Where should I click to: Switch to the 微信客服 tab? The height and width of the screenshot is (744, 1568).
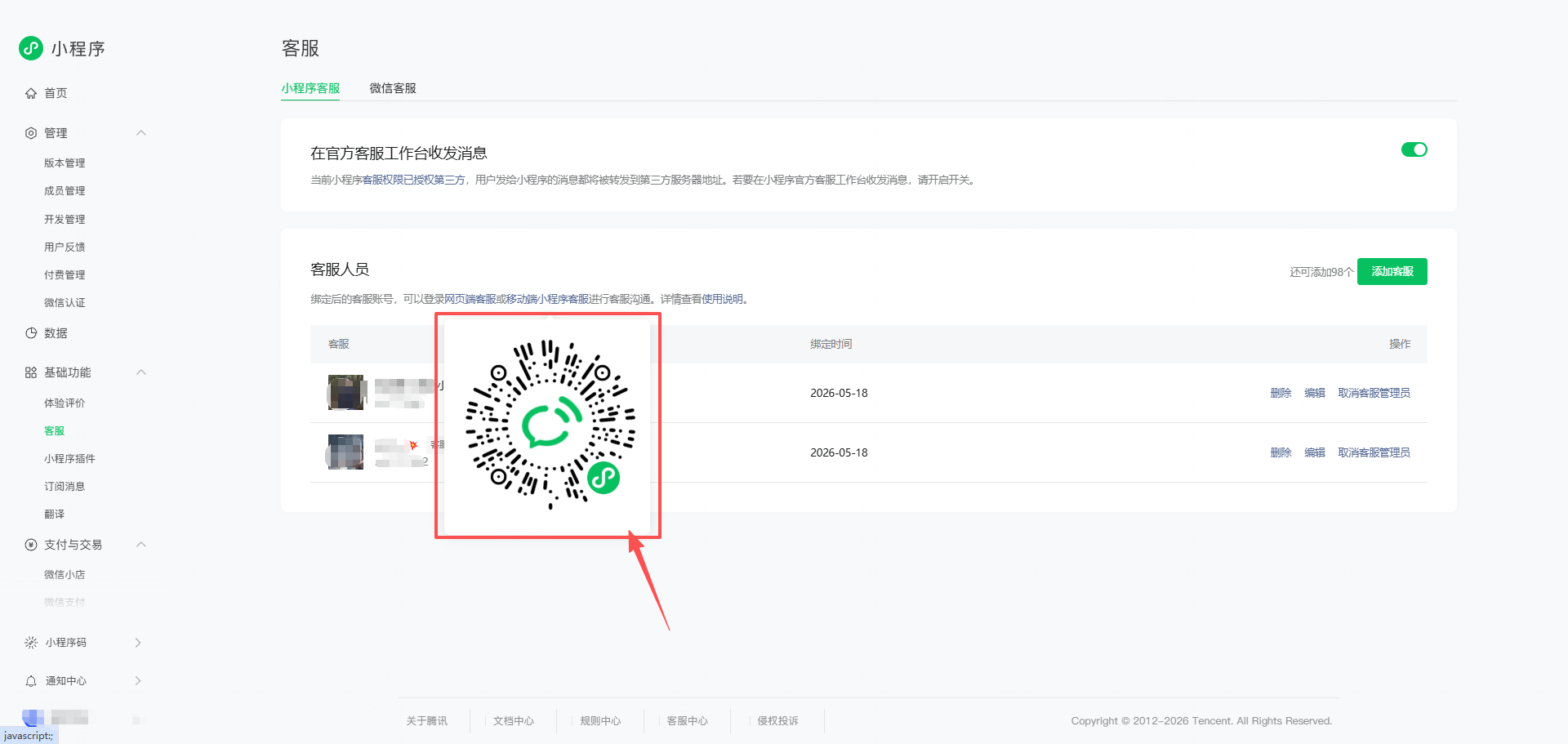(393, 88)
